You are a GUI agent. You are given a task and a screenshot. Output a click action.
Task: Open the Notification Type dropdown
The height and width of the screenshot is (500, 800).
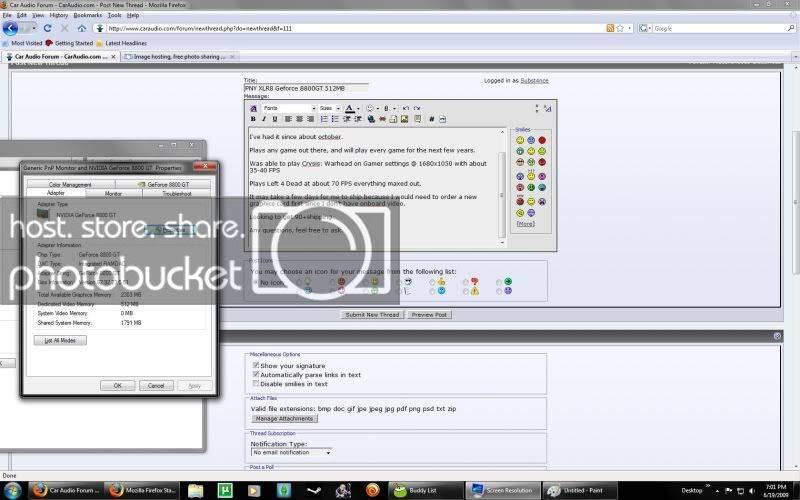tap(292, 453)
